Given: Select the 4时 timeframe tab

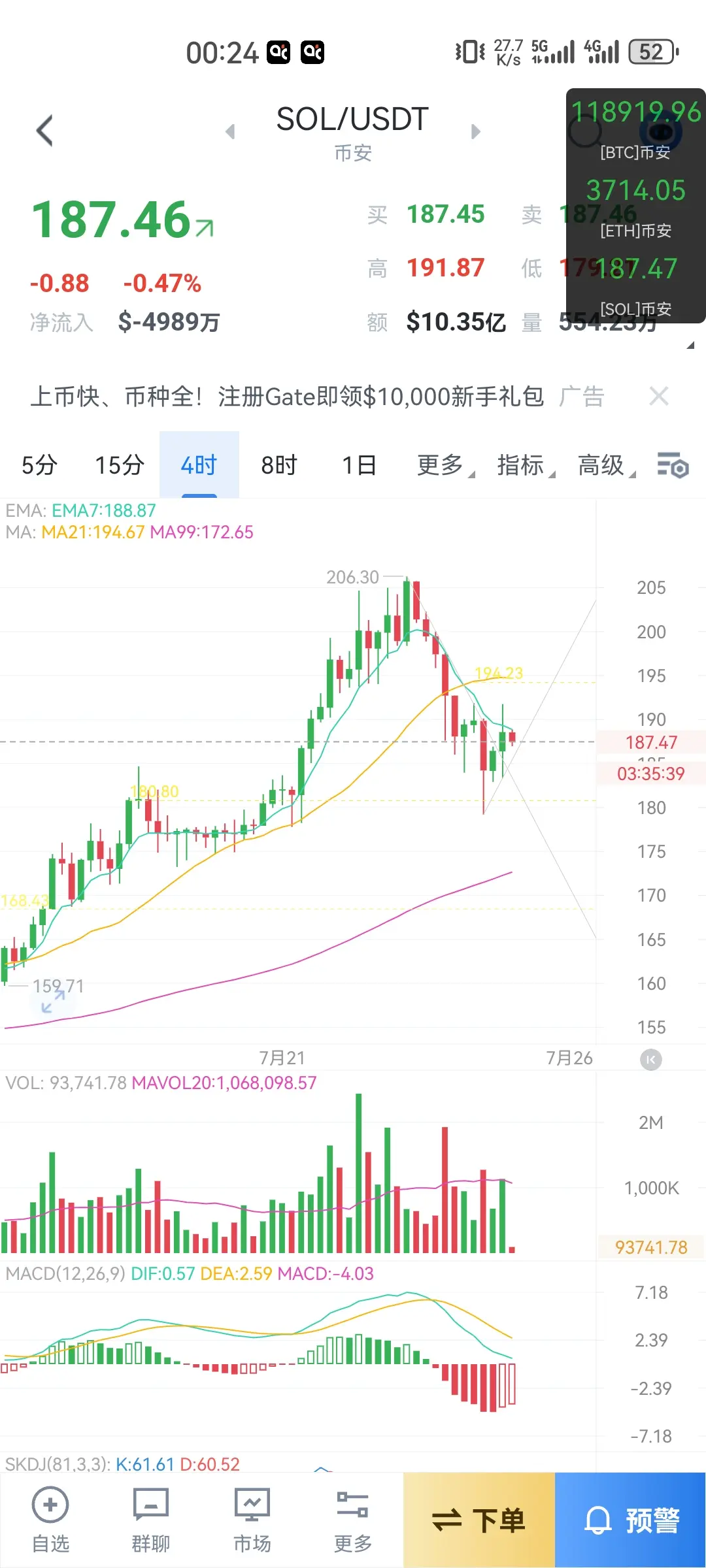Looking at the screenshot, I should point(199,465).
